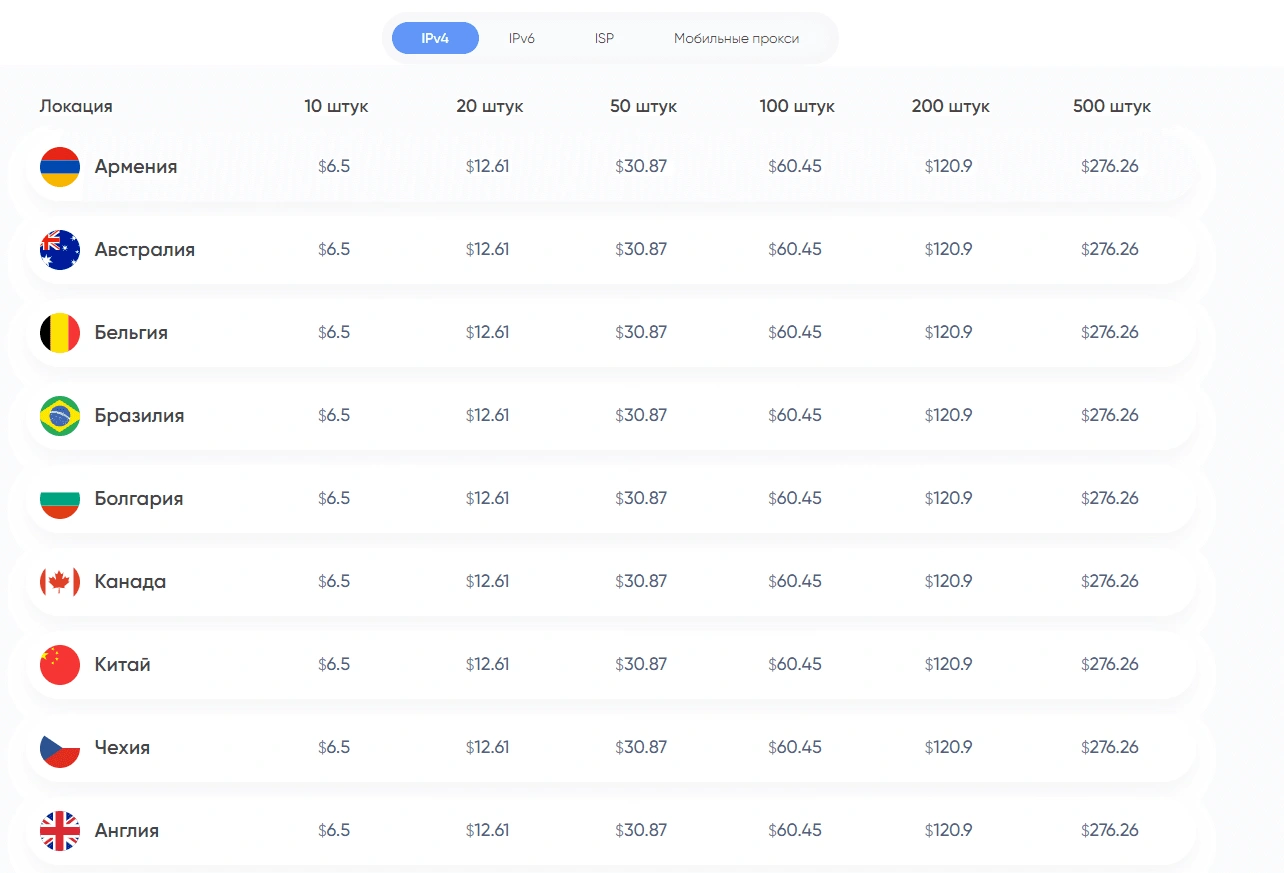Choose $6.5 price for Армения 10 штук
The width and height of the screenshot is (1284, 873).
click(334, 167)
